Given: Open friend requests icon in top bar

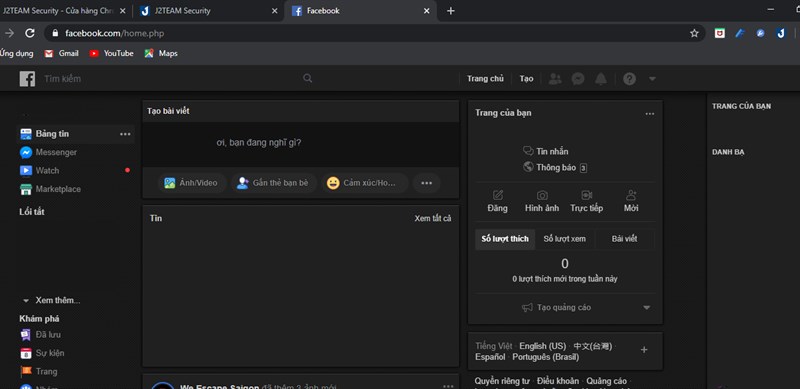Looking at the screenshot, I should pyautogui.click(x=555, y=79).
